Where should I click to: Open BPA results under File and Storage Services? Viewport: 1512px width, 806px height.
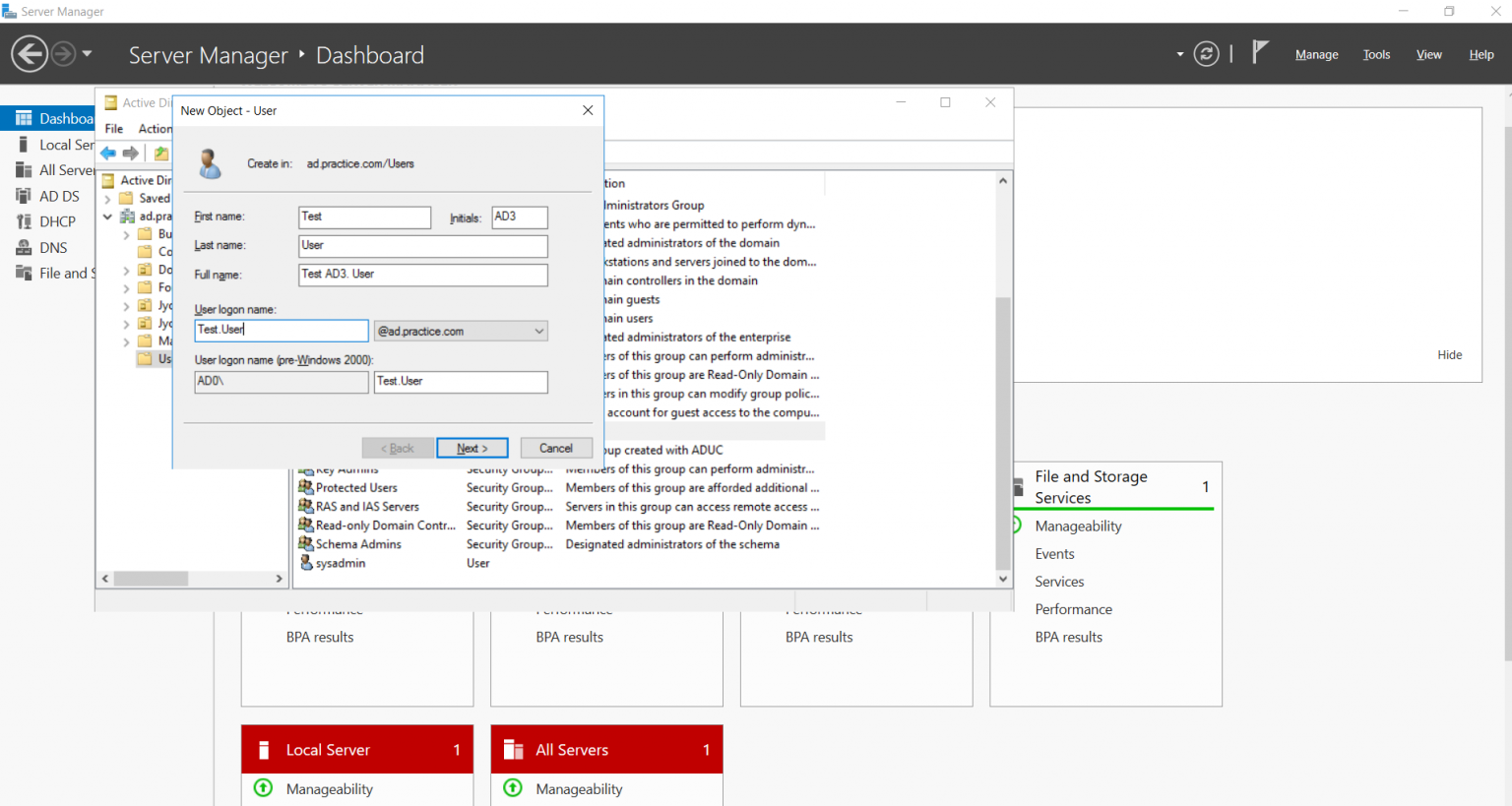(x=1068, y=637)
